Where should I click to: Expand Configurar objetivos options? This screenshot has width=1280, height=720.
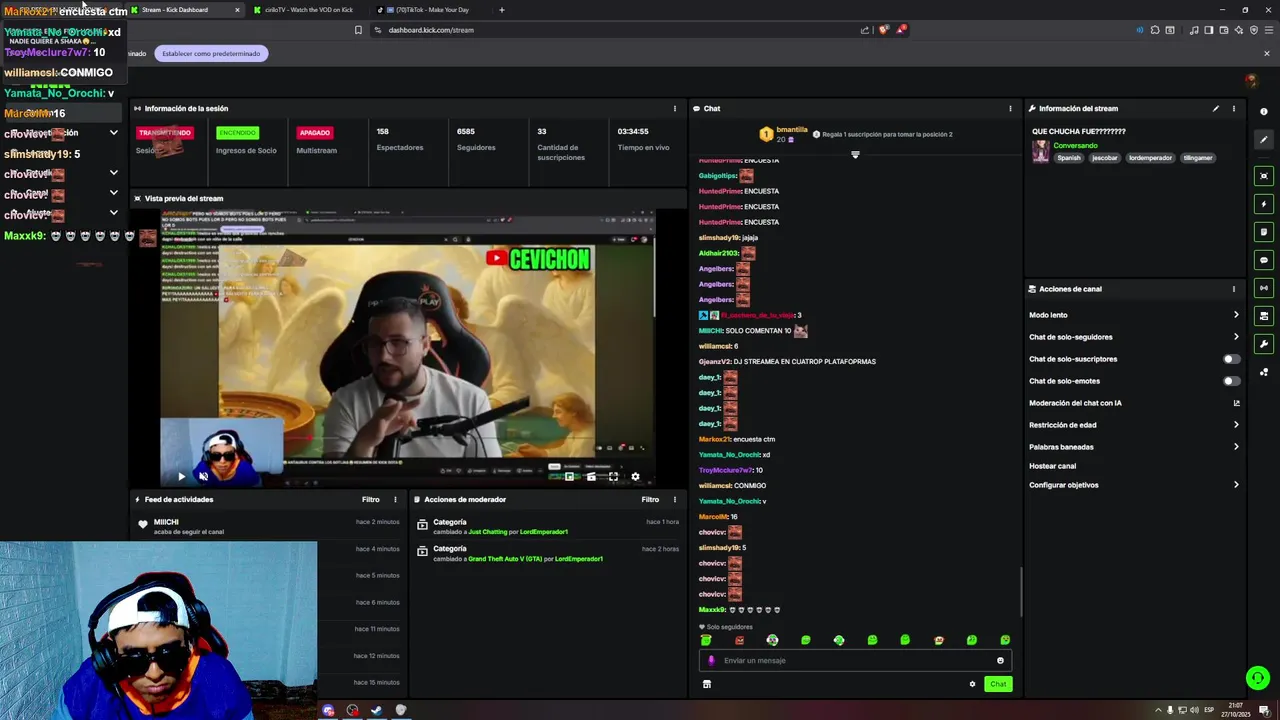tap(1135, 485)
